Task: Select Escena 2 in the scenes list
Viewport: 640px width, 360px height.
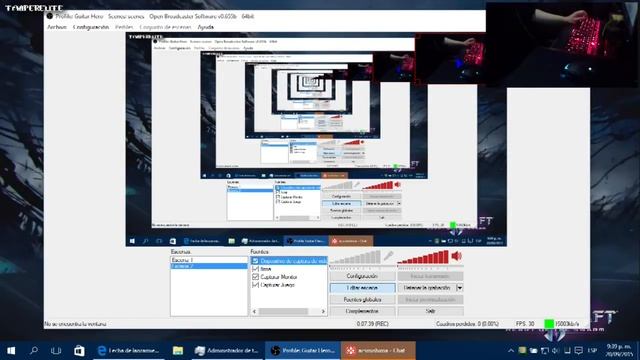Action: [x=209, y=266]
